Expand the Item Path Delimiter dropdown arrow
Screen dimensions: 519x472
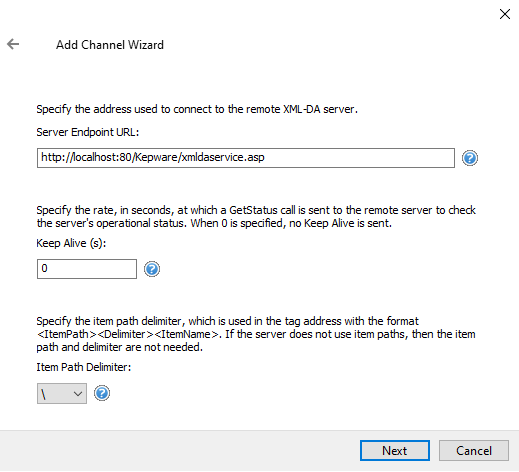coord(78,394)
